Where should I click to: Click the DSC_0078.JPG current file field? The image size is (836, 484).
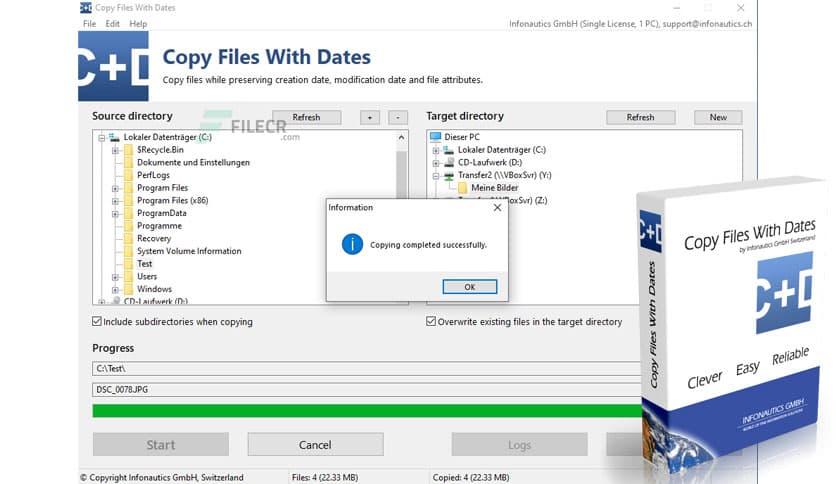point(367,390)
